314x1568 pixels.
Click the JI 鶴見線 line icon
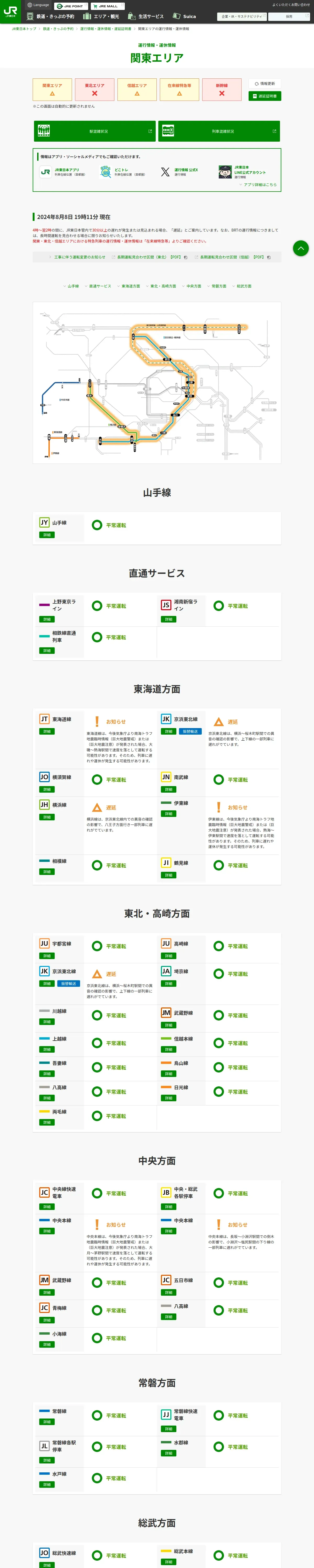[166, 862]
